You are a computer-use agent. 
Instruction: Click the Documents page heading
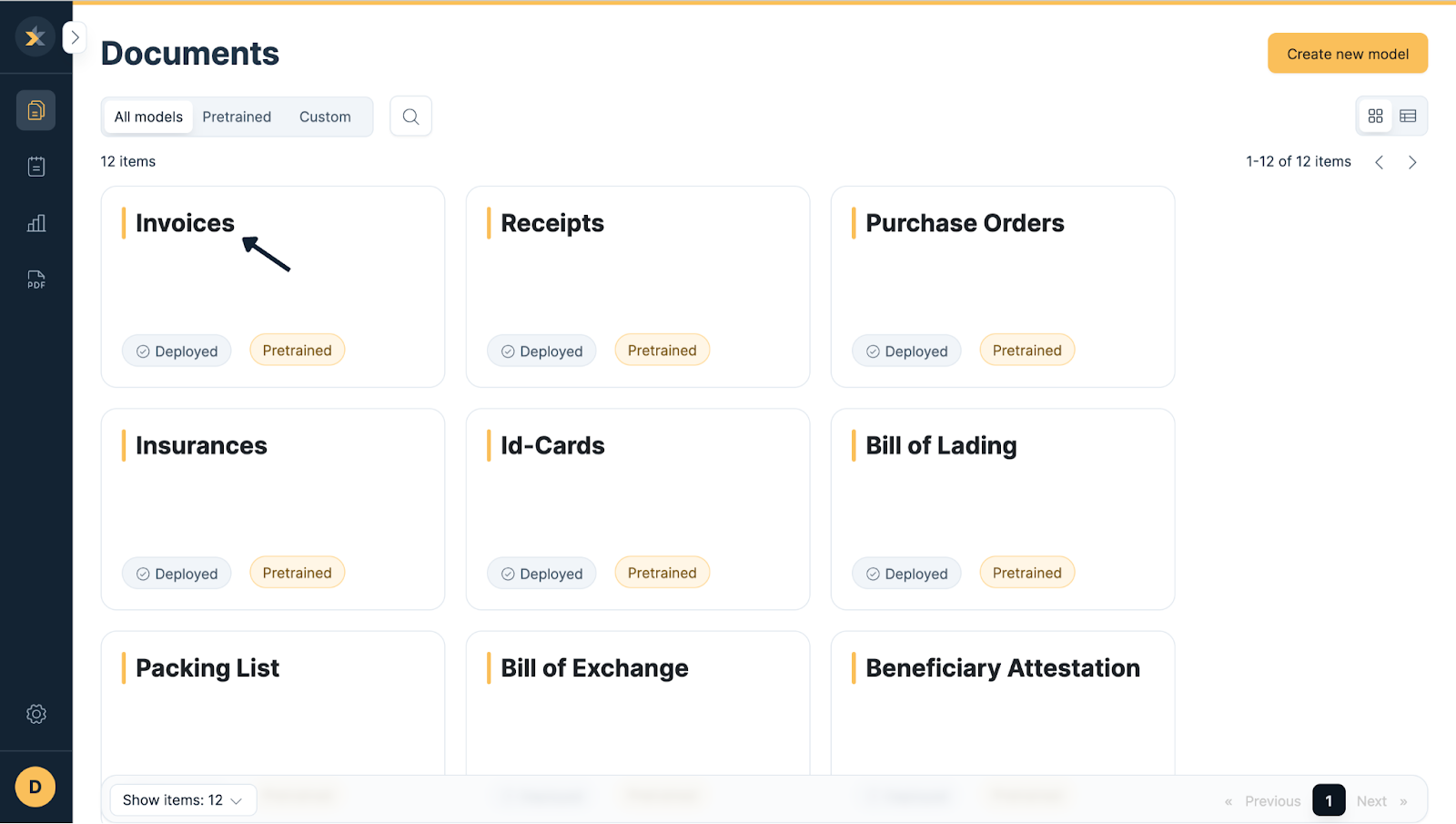[190, 54]
